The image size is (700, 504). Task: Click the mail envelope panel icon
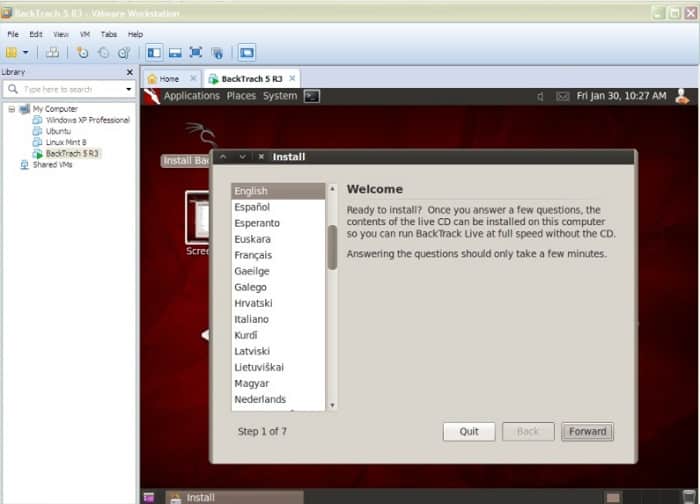562,96
